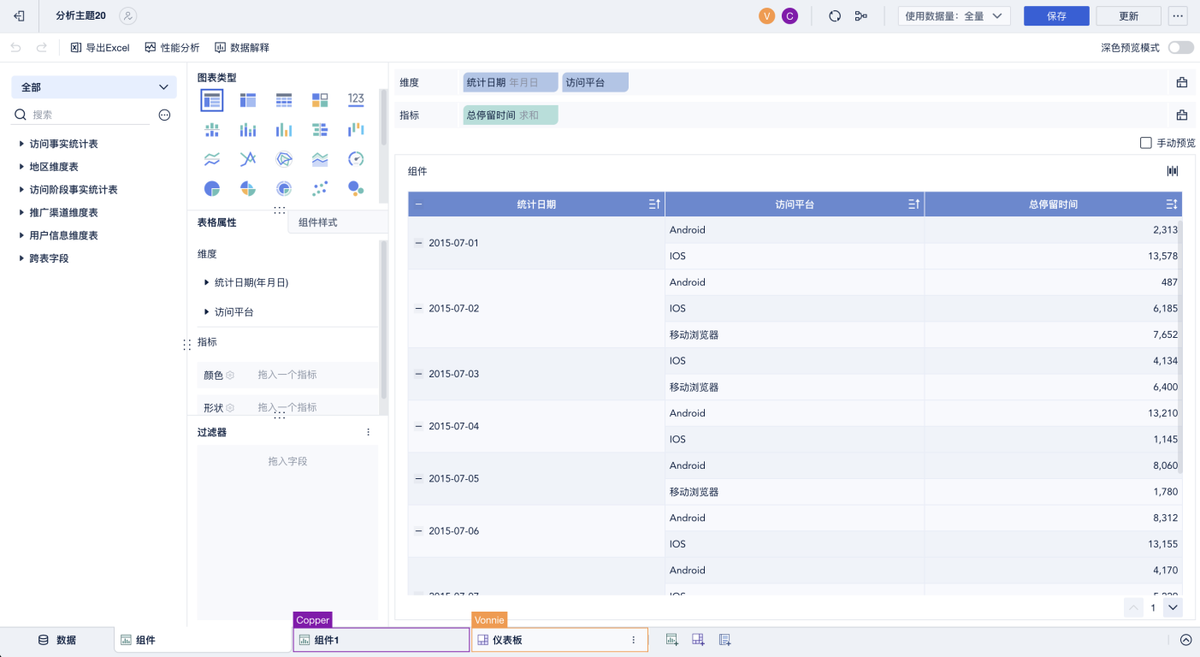Expand the 跨表字段 tree node
This screenshot has height=657, width=1200.
(x=22, y=258)
